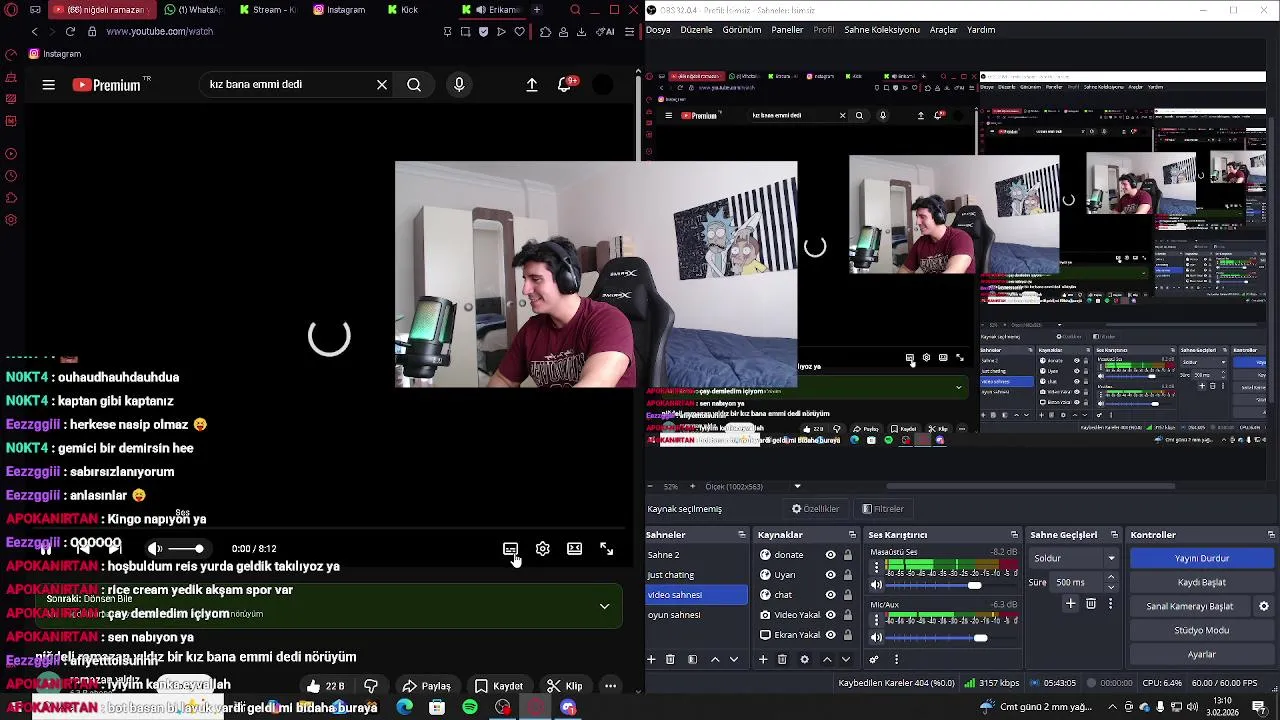The height and width of the screenshot is (720, 1280).
Task: Open the OBS preview scale dropdown
Action: click(x=798, y=487)
